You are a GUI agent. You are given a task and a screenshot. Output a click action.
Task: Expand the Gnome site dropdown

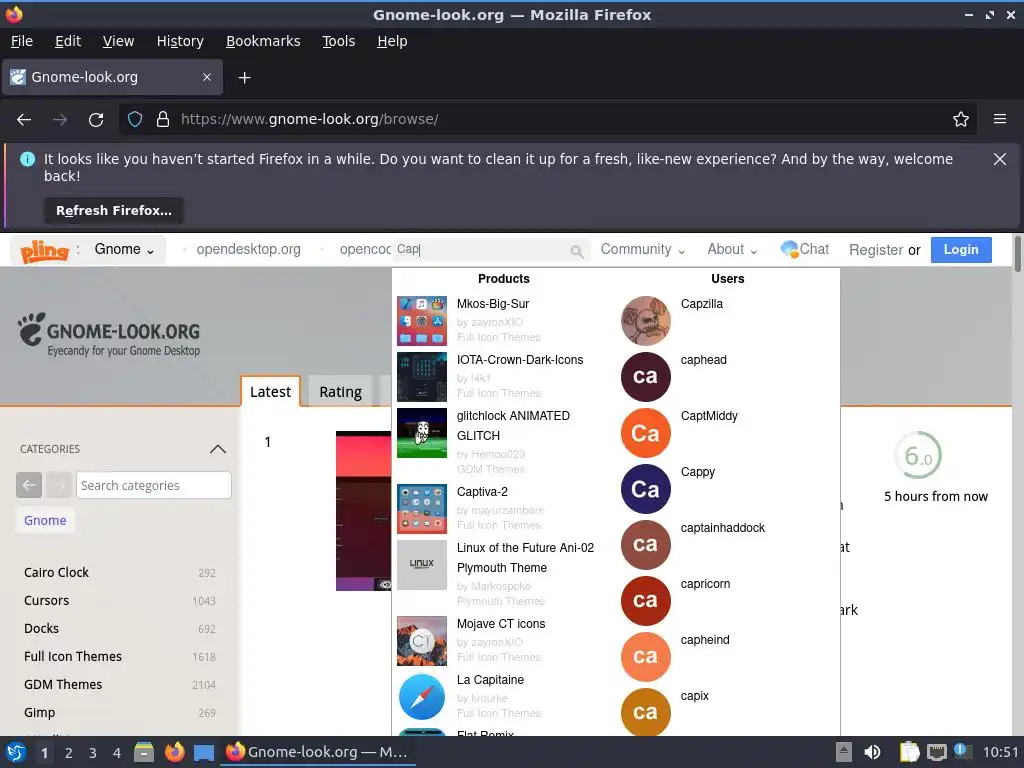click(x=124, y=249)
